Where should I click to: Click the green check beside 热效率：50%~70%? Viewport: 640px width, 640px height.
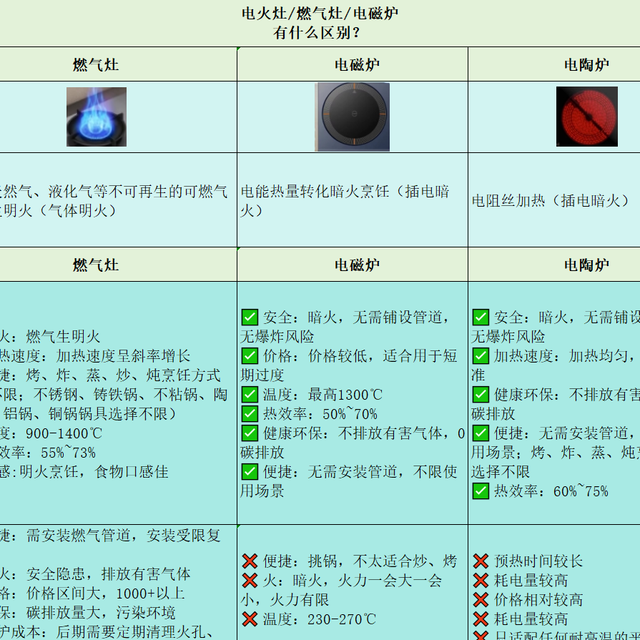(x=249, y=414)
